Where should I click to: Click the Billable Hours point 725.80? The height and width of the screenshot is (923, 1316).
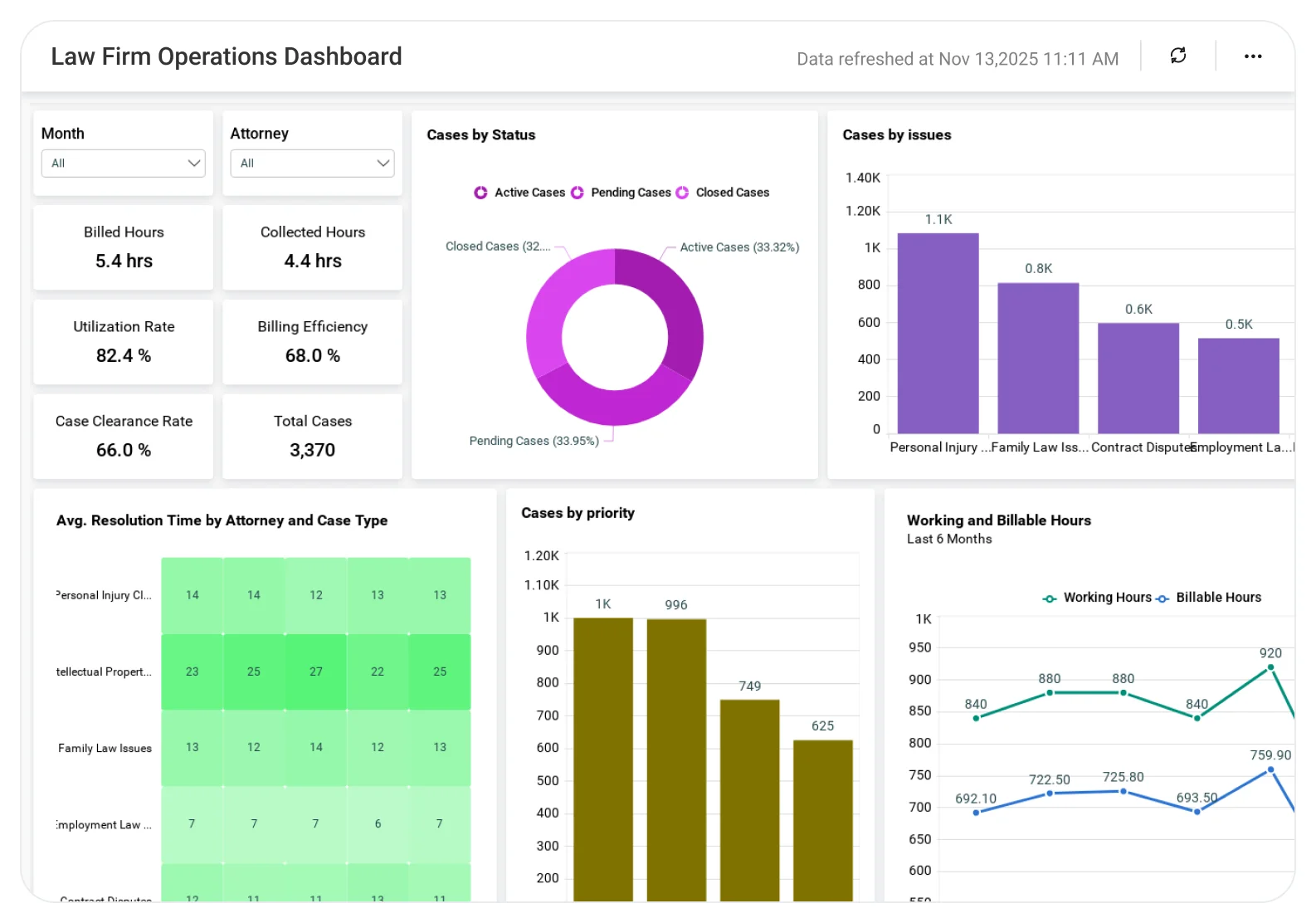(x=1123, y=791)
